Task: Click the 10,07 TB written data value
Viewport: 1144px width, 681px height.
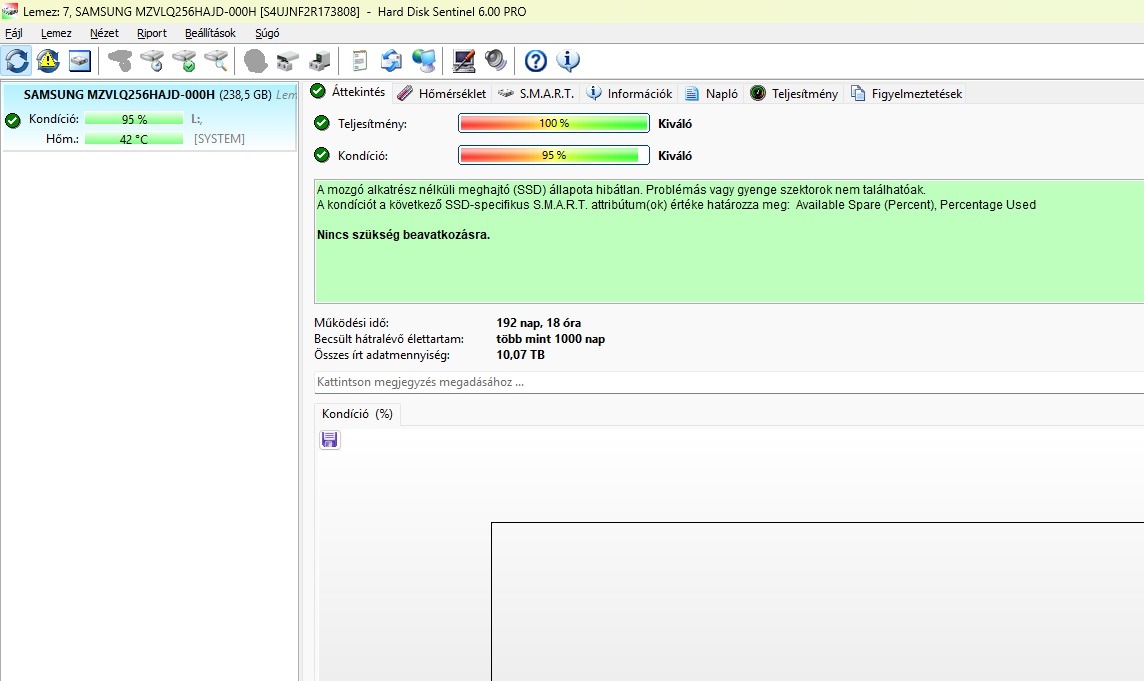Action: [520, 355]
